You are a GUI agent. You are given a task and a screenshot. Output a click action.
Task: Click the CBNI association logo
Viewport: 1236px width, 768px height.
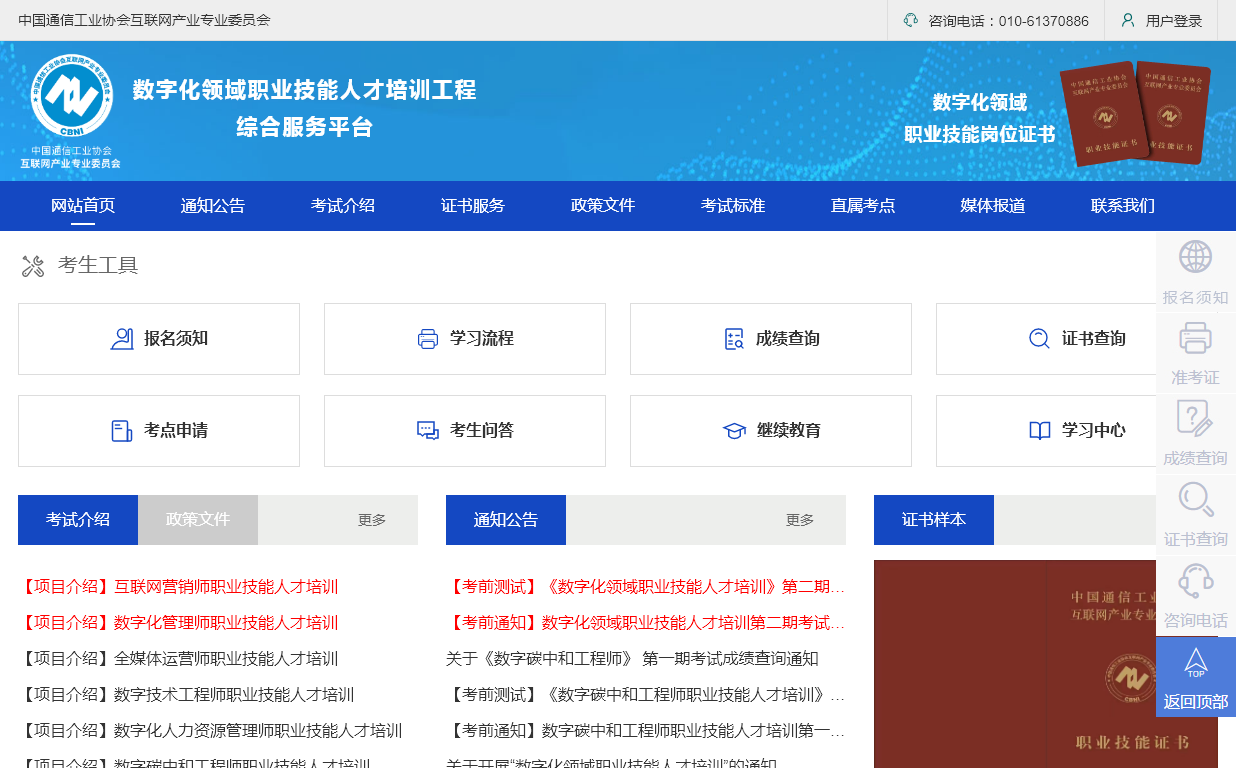[71, 97]
